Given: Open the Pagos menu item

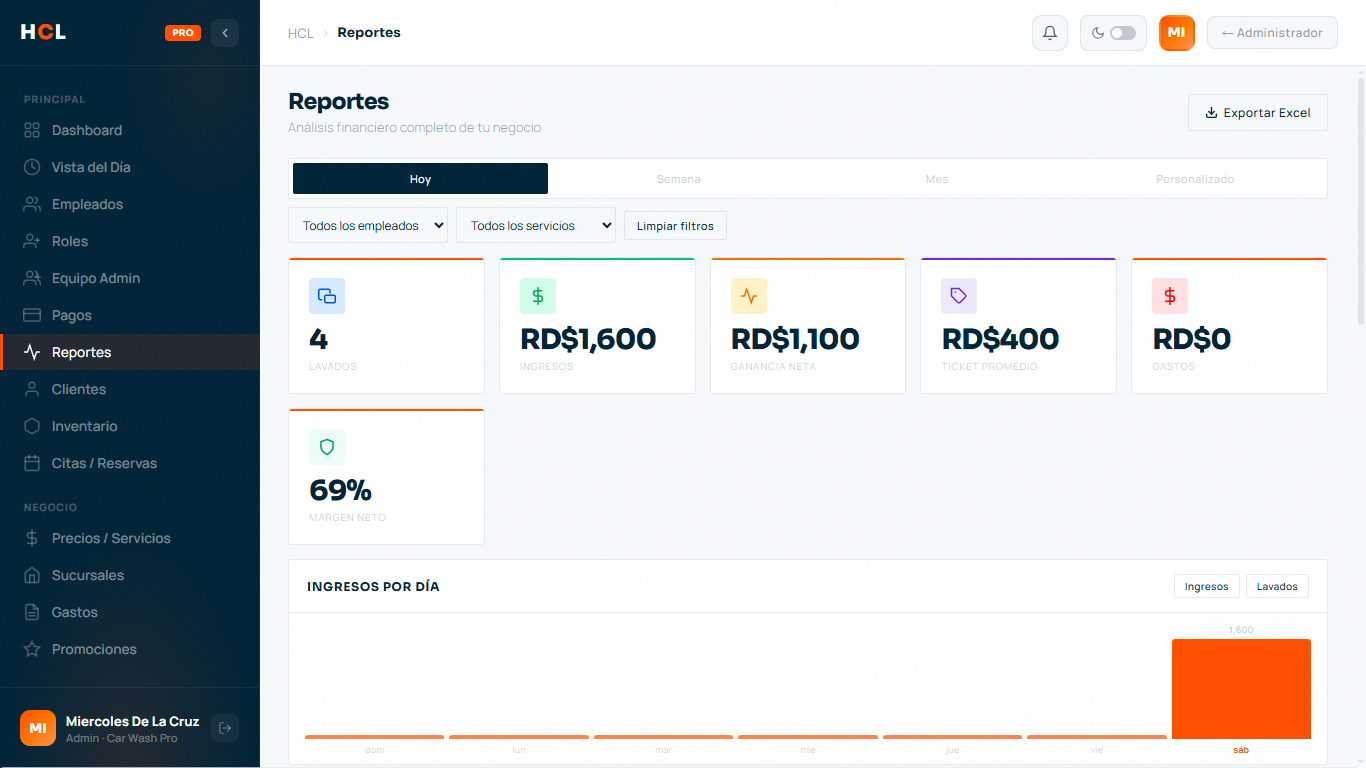Looking at the screenshot, I should [x=130, y=315].
